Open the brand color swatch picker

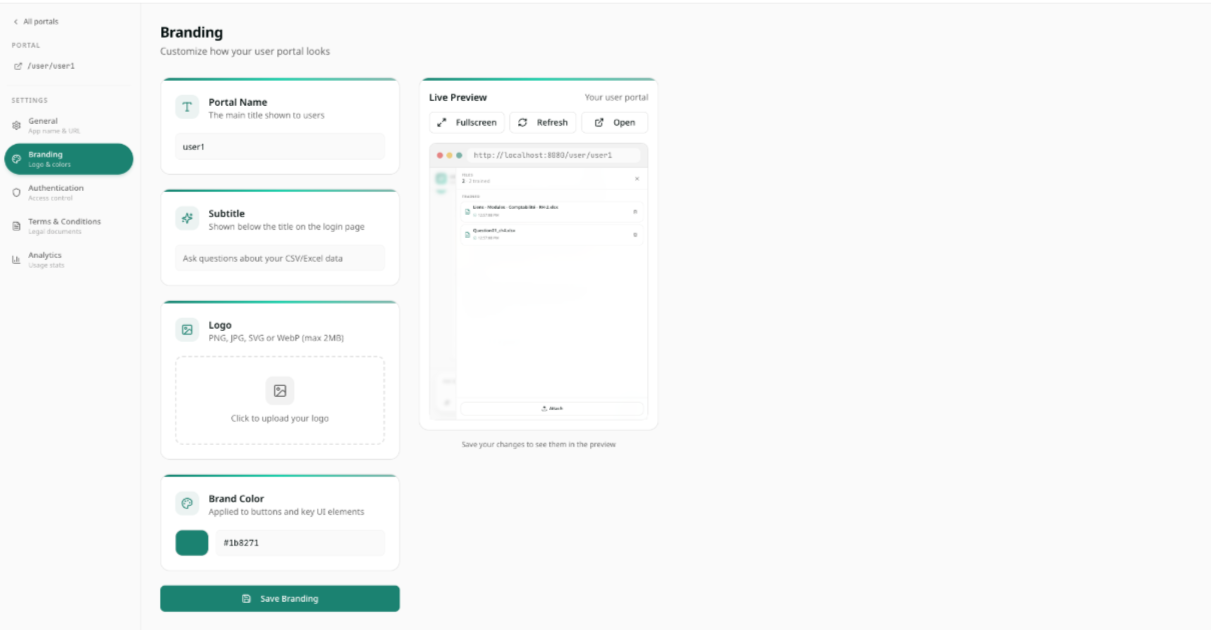pos(192,543)
